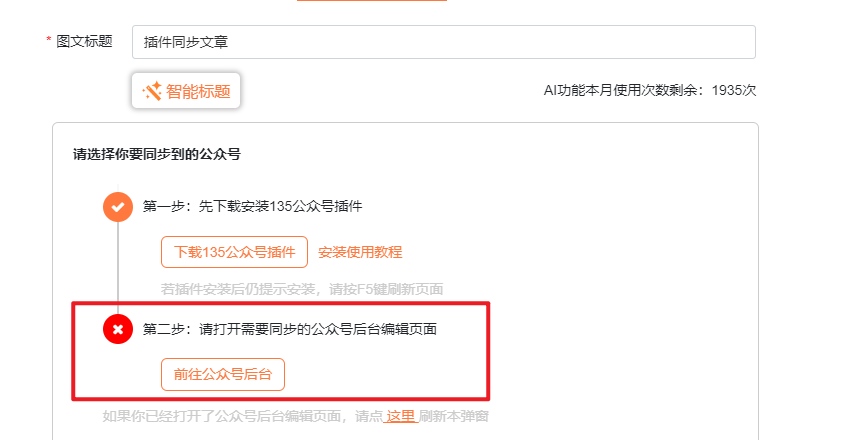852x440 pixels.
Task: Select the orange underlined tab at top
Action: (x=372, y=1)
